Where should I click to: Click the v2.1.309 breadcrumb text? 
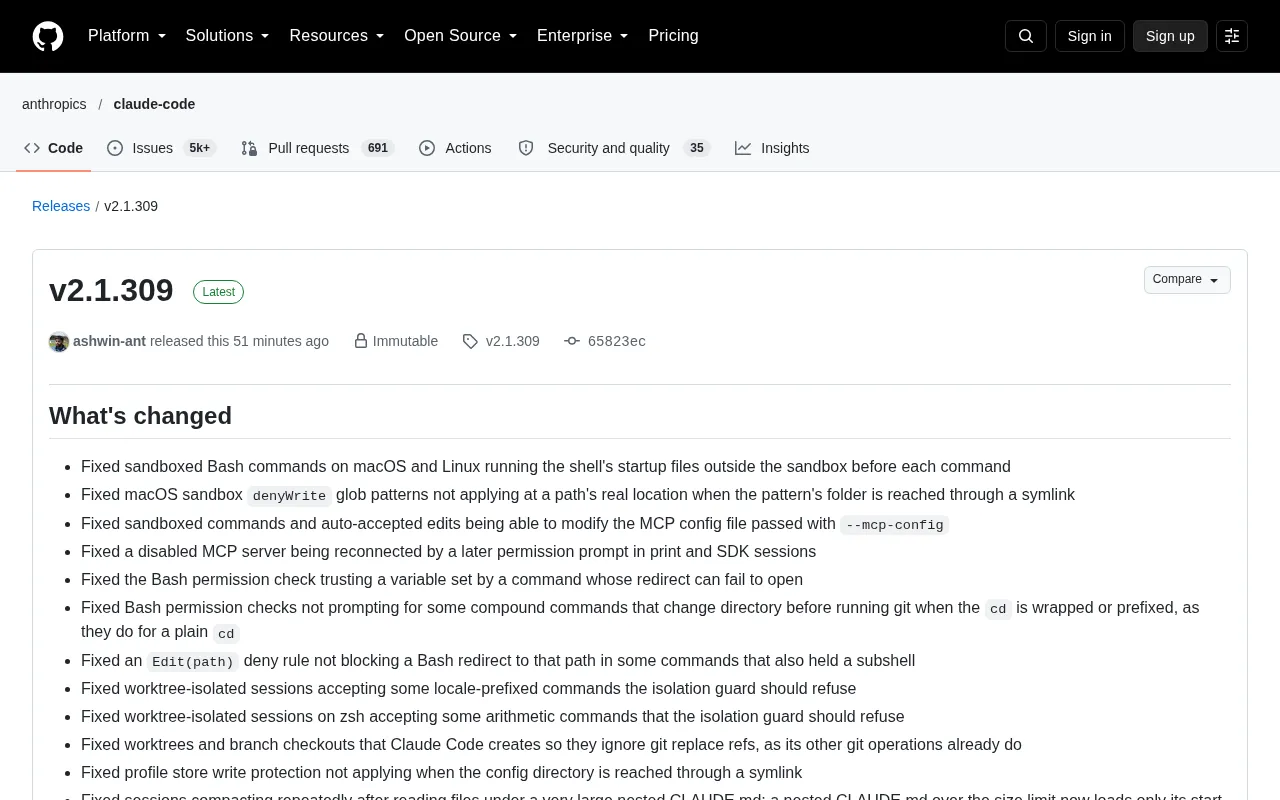pyautogui.click(x=131, y=206)
